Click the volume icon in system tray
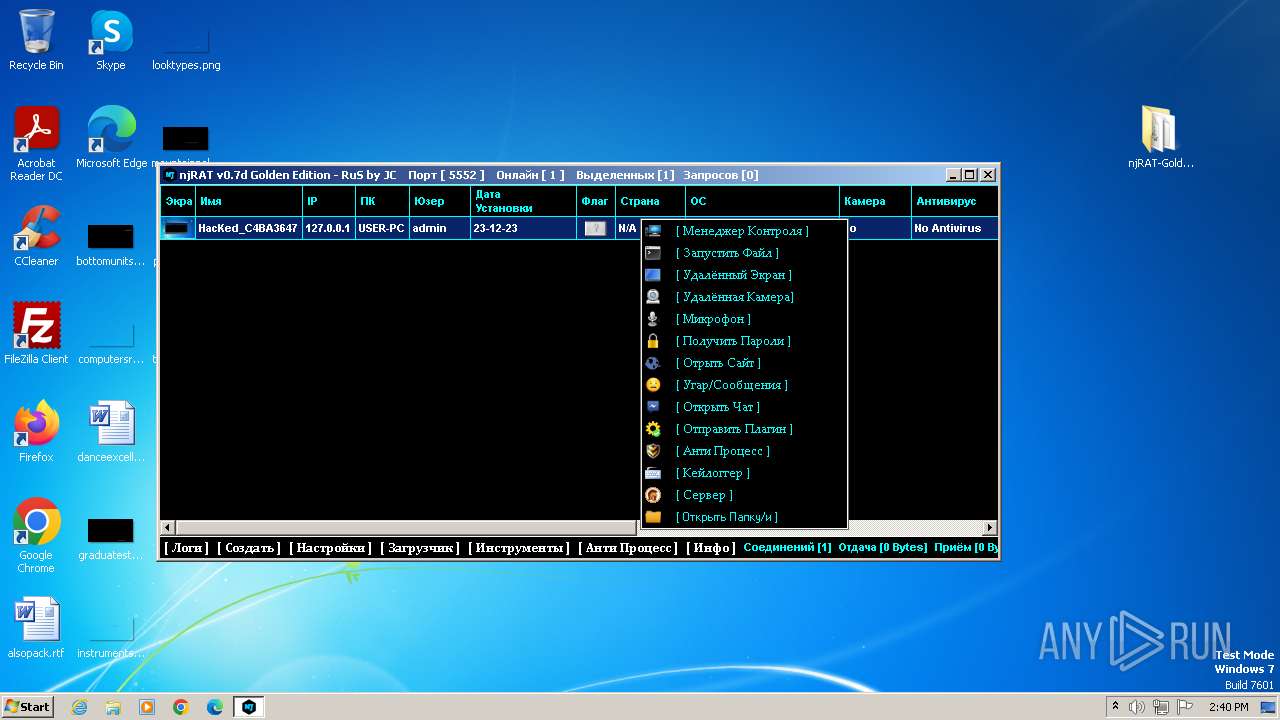This screenshot has width=1280, height=720. [x=1137, y=707]
